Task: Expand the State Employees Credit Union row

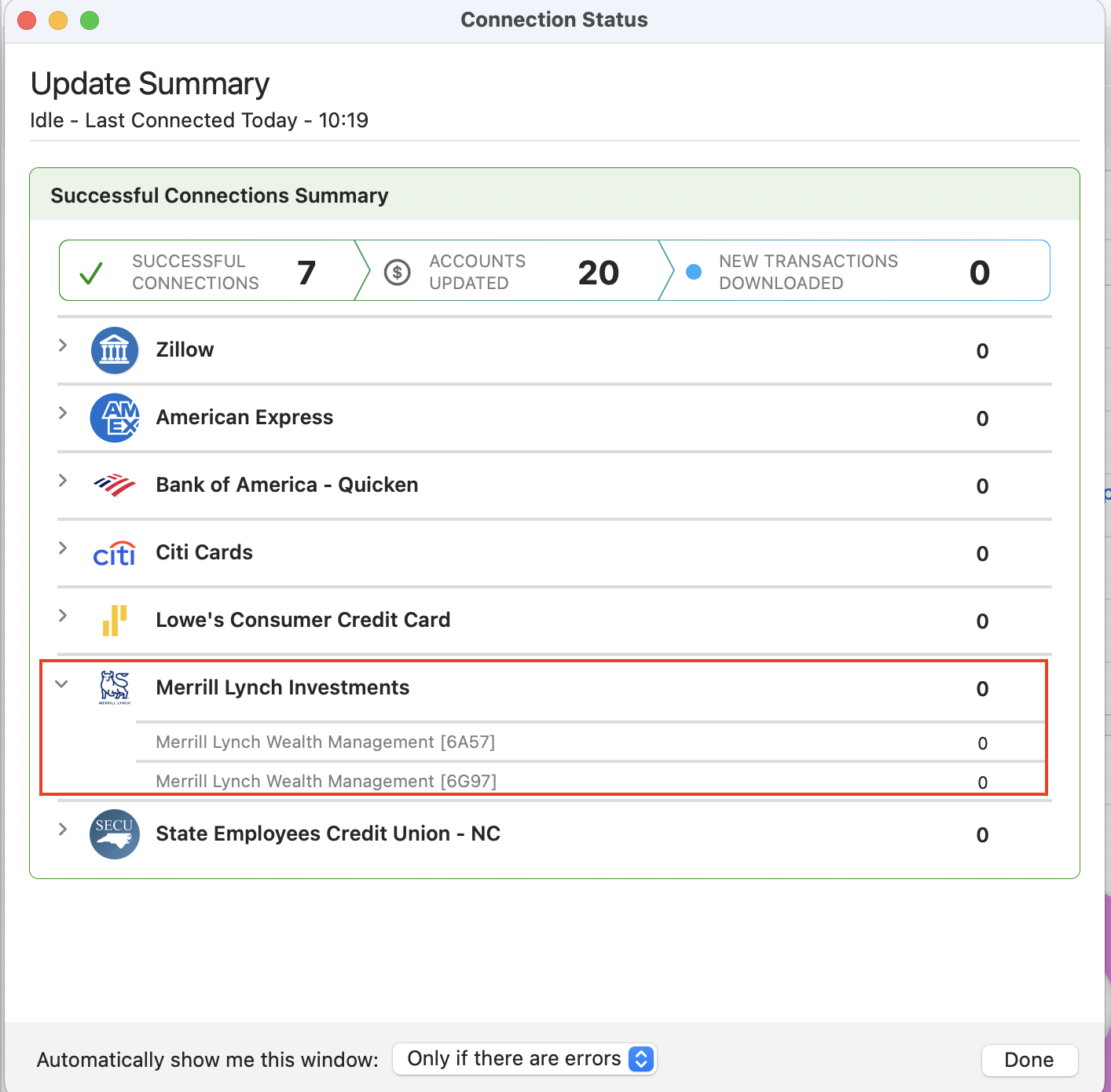Action: coord(63,830)
